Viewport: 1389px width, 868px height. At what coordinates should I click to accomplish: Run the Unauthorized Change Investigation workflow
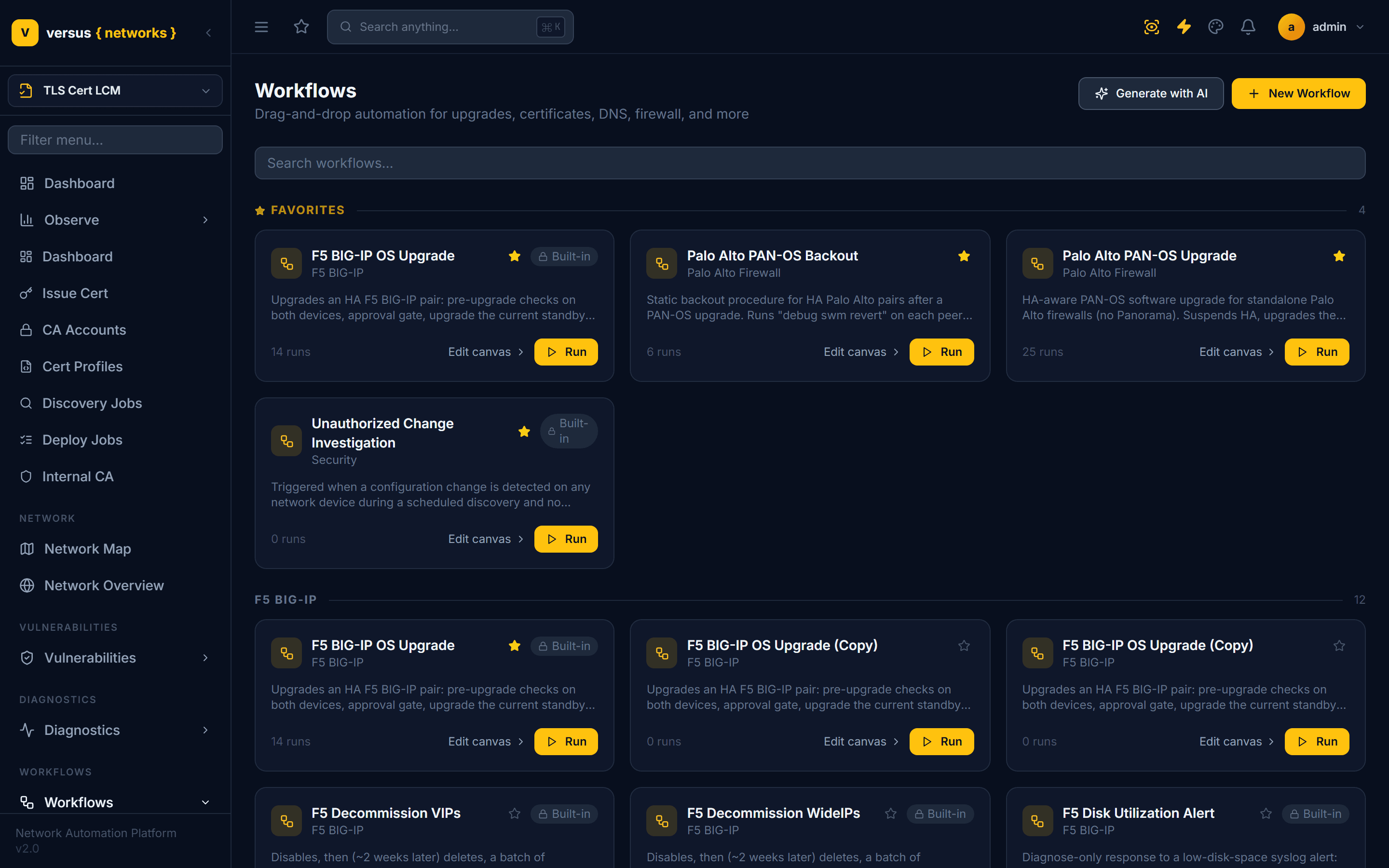(x=566, y=539)
